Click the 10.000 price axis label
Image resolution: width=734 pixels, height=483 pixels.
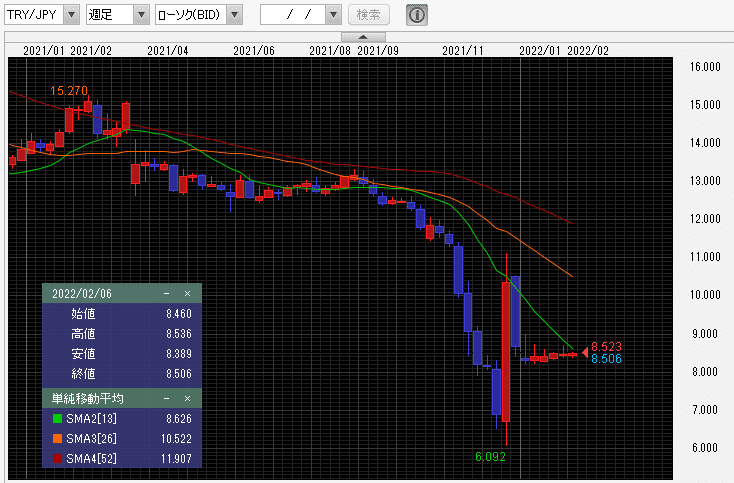coord(705,295)
